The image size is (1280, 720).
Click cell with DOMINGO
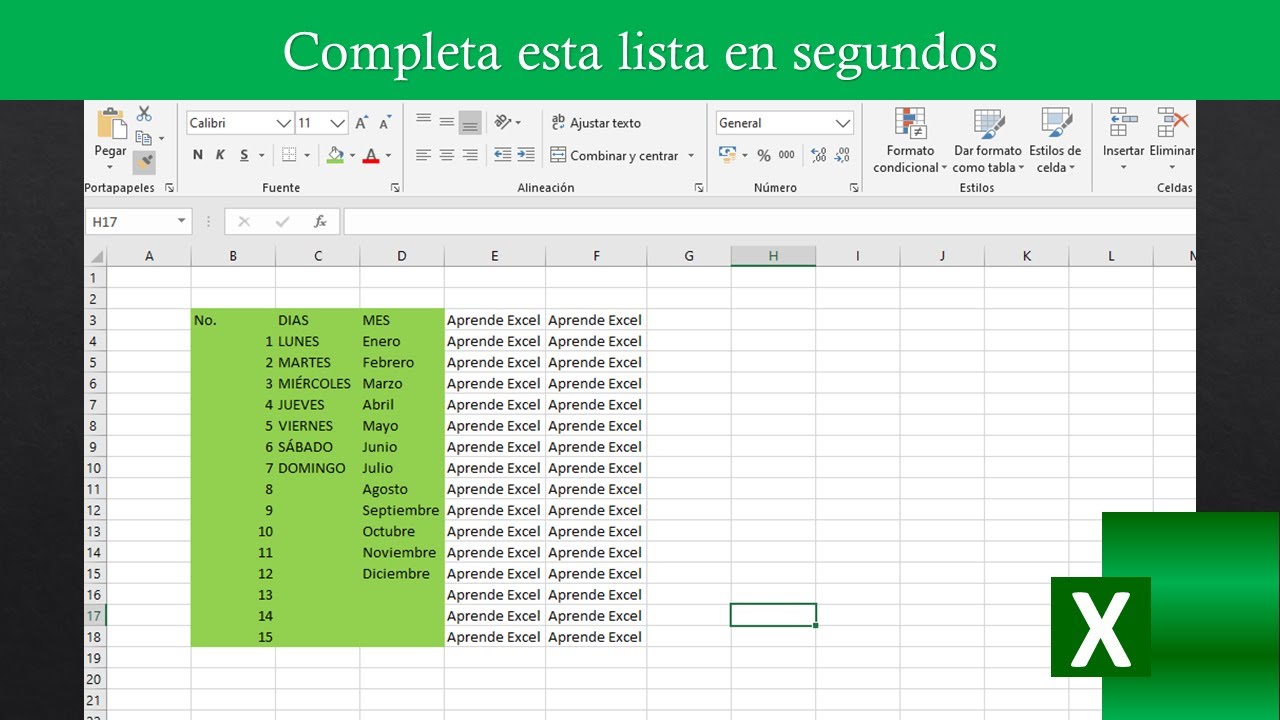(317, 468)
